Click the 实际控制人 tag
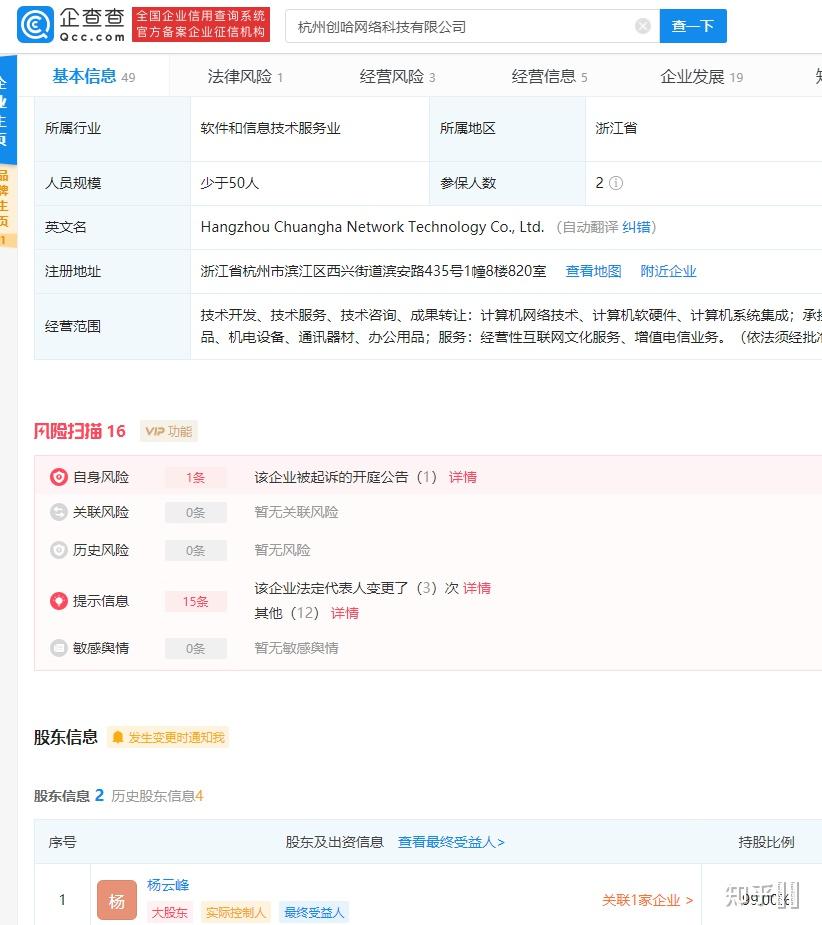The width and height of the screenshot is (822, 925). pyautogui.click(x=235, y=913)
